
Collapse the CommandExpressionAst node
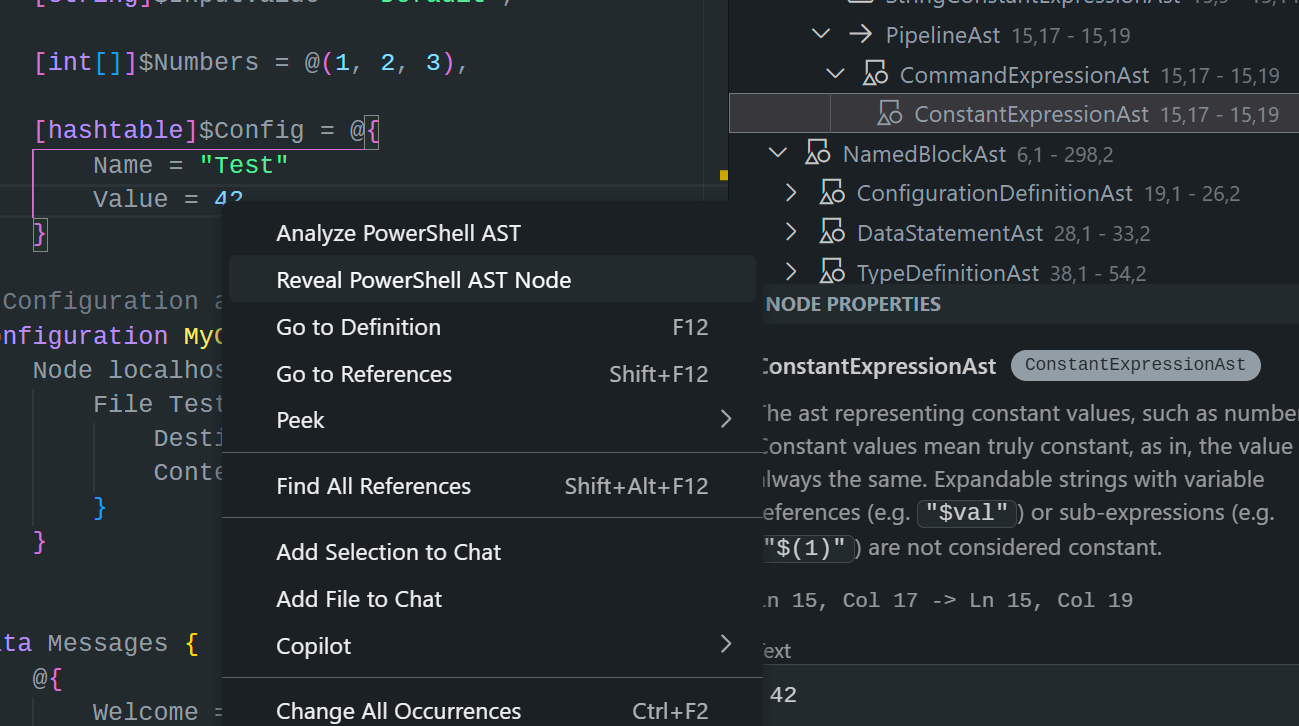pos(835,75)
